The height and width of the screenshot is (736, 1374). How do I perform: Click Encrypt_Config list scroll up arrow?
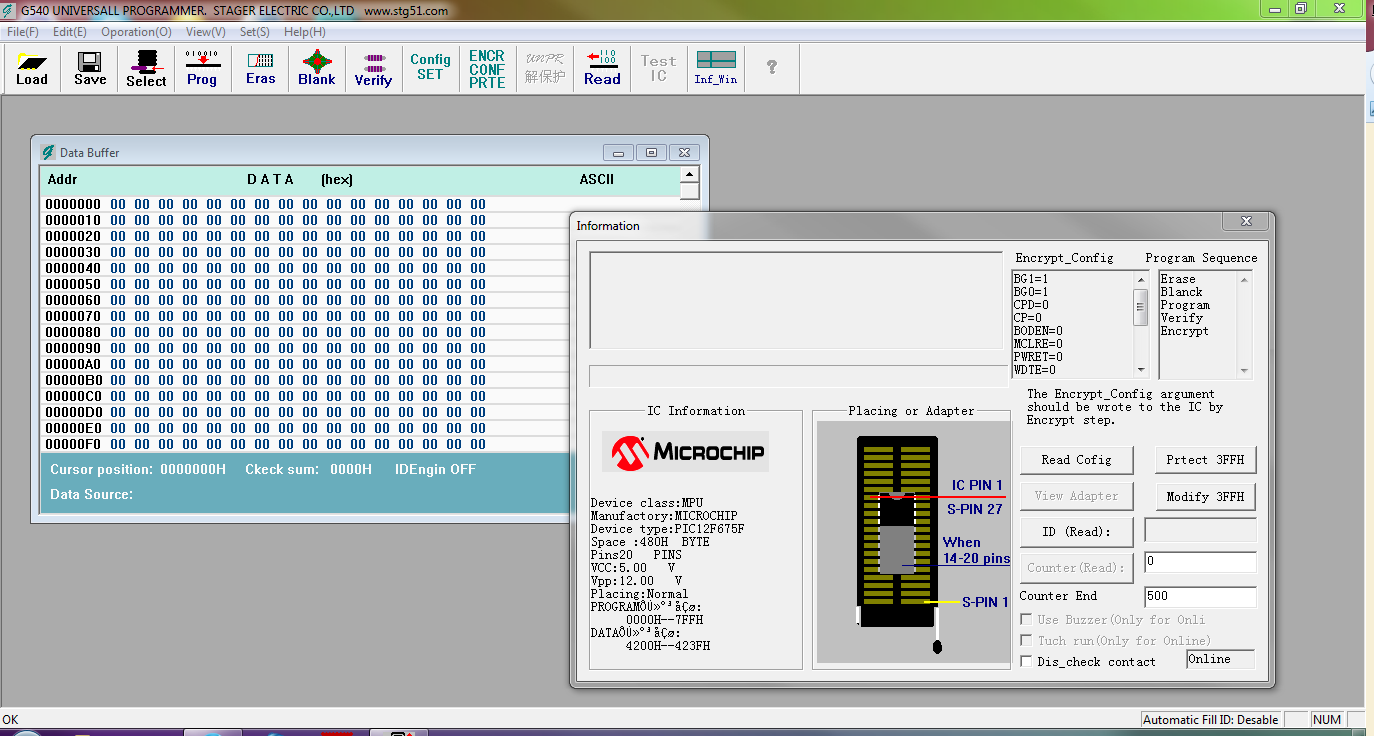[x=1141, y=279]
